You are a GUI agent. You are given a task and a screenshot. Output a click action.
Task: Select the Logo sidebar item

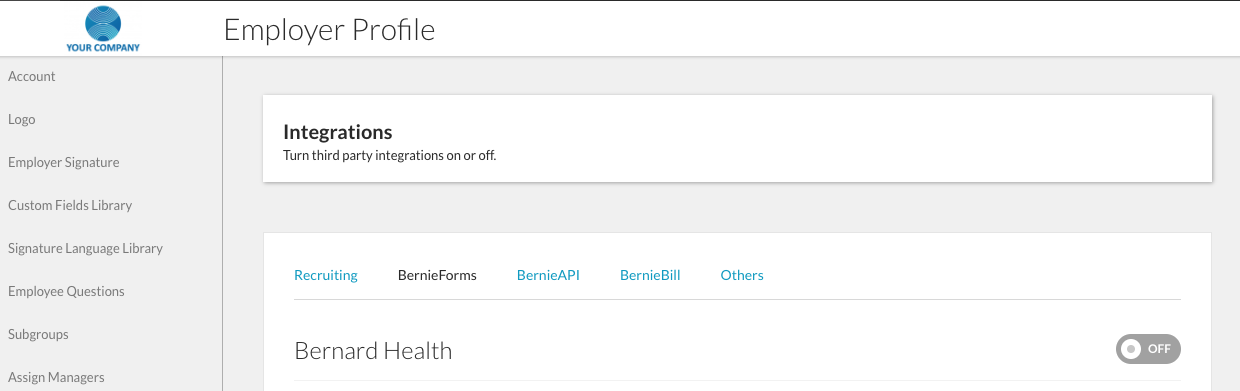22,119
